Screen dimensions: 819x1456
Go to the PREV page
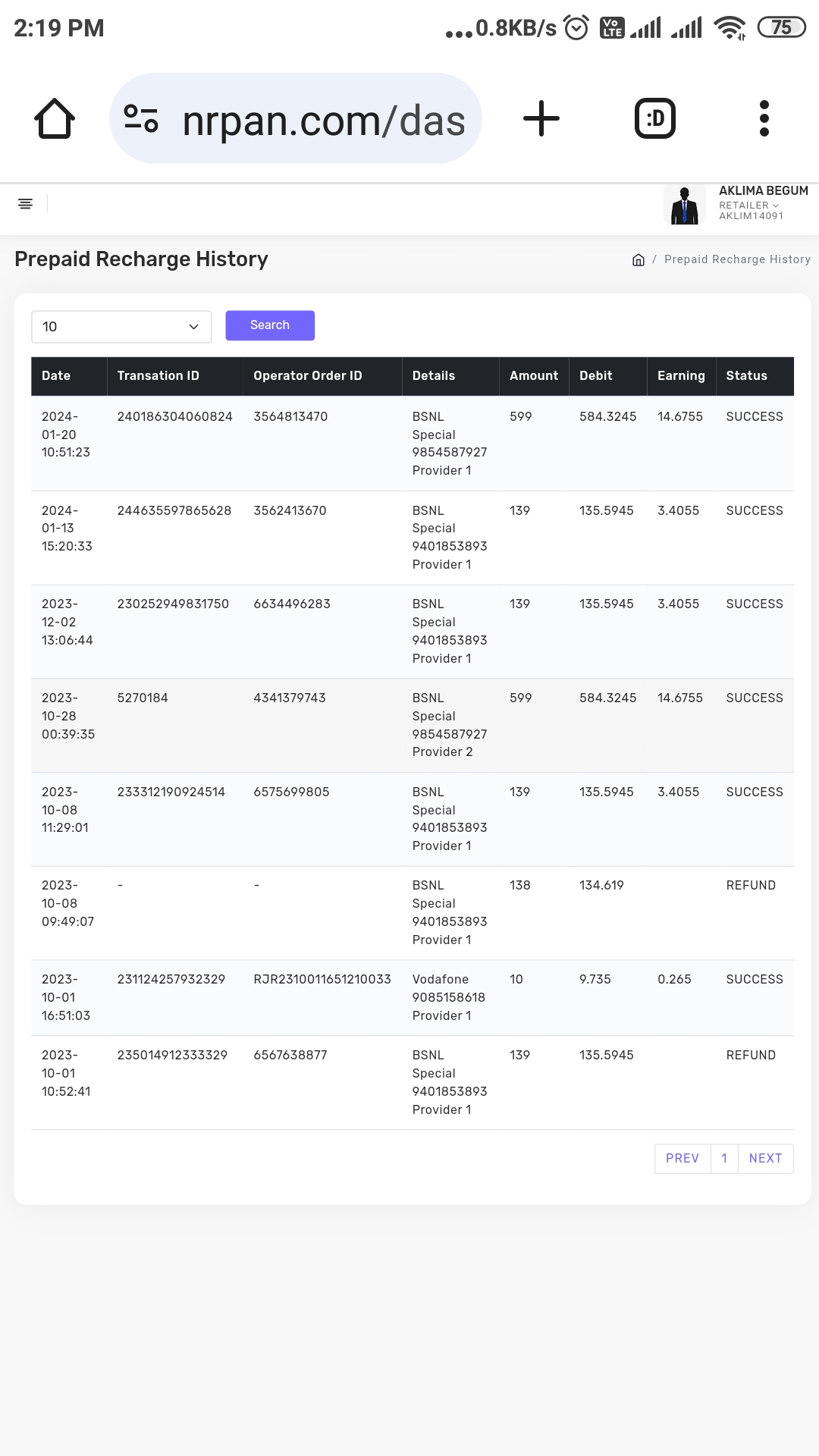click(x=682, y=1159)
